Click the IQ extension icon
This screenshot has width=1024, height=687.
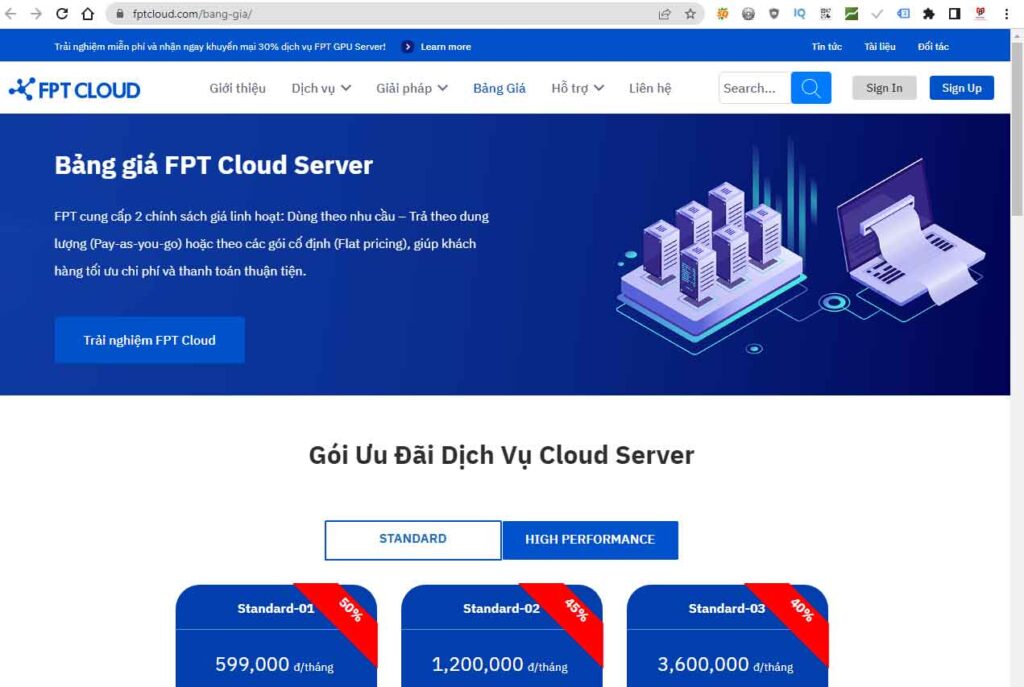point(798,15)
